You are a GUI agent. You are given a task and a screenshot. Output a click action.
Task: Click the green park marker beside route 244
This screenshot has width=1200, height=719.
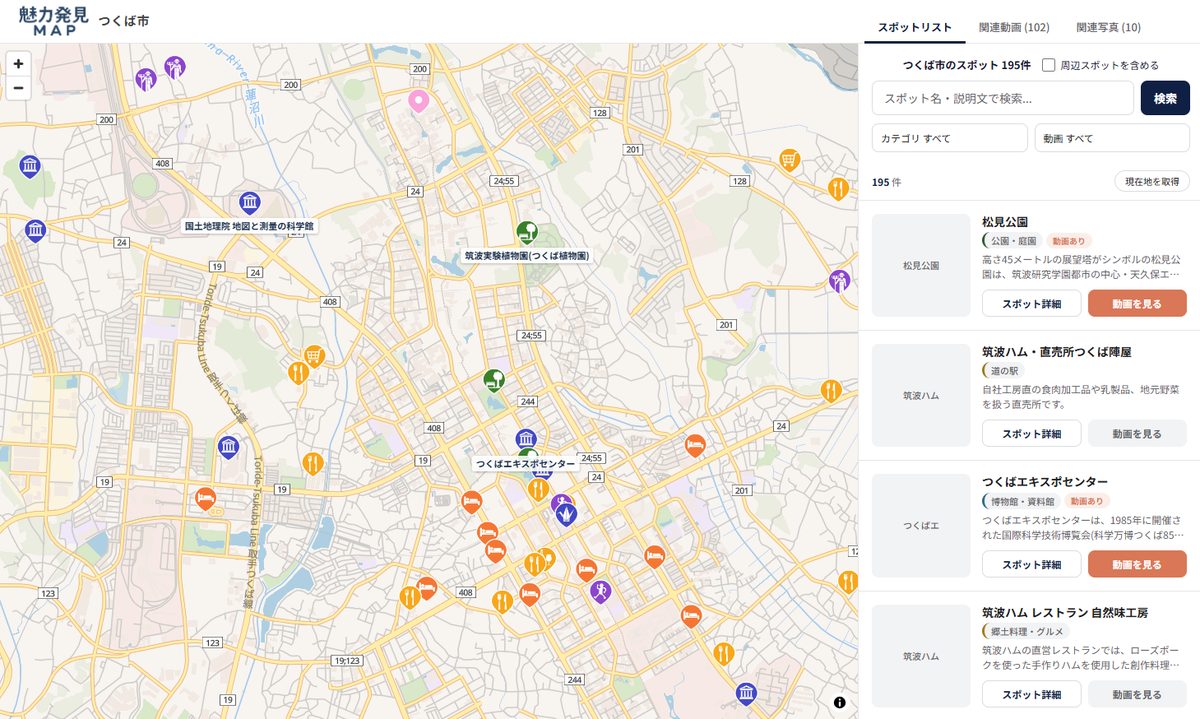coord(493,380)
